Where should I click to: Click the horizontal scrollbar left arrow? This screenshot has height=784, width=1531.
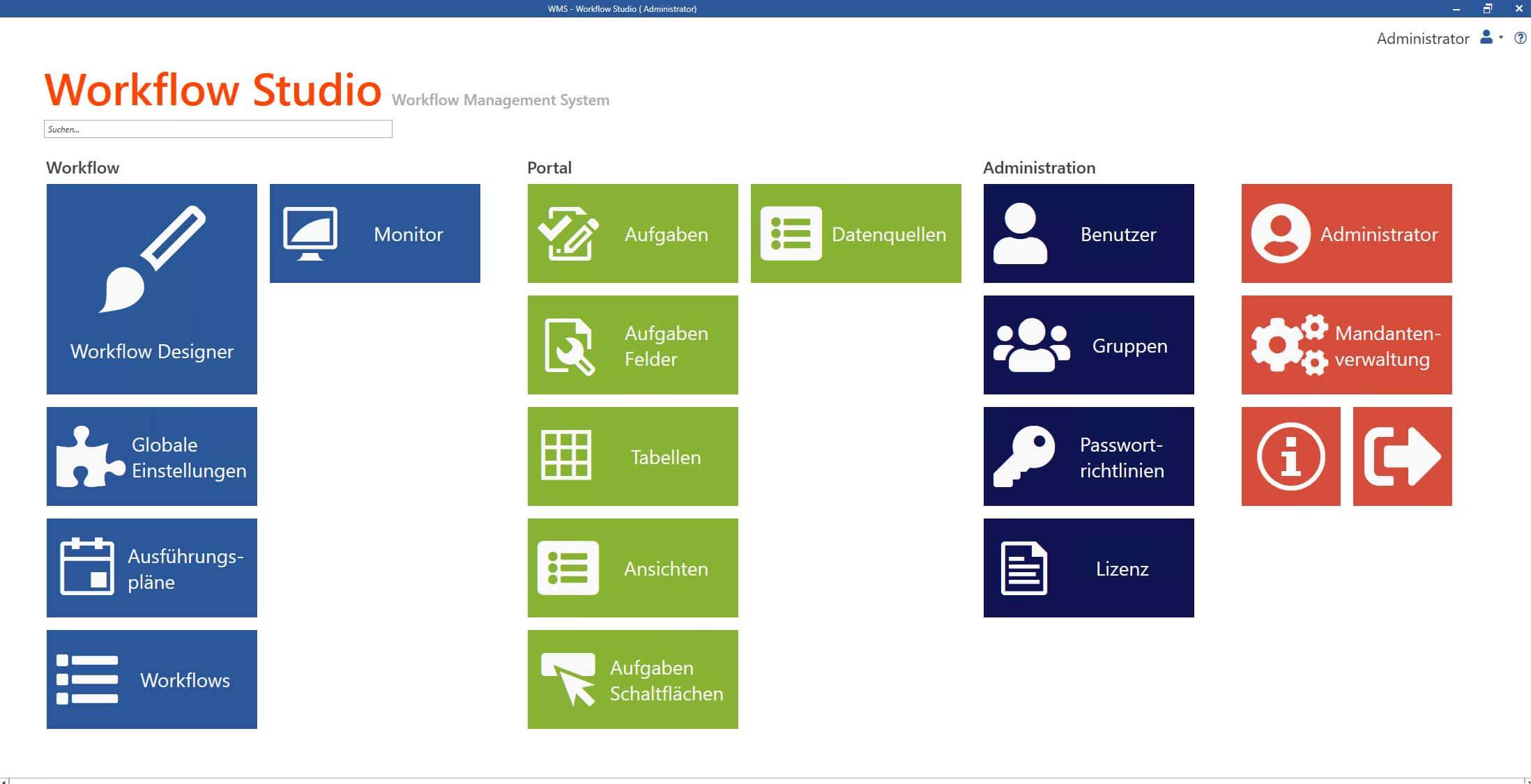point(4,781)
